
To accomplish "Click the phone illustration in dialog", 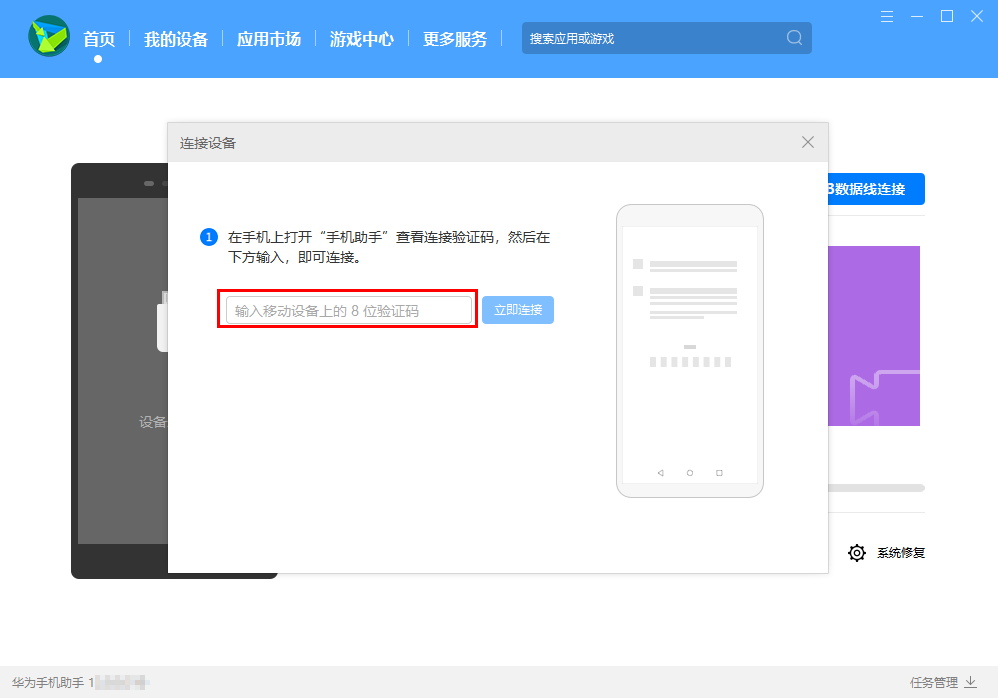I will click(690, 351).
